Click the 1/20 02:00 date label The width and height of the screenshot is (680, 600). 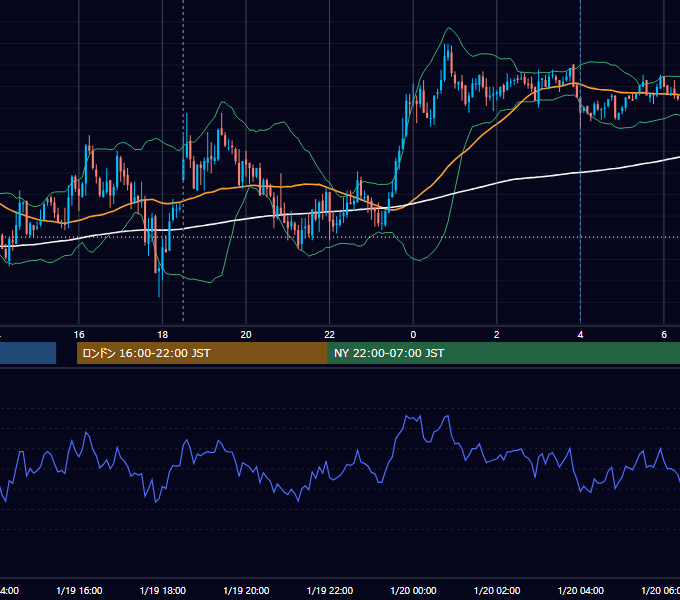click(497, 590)
